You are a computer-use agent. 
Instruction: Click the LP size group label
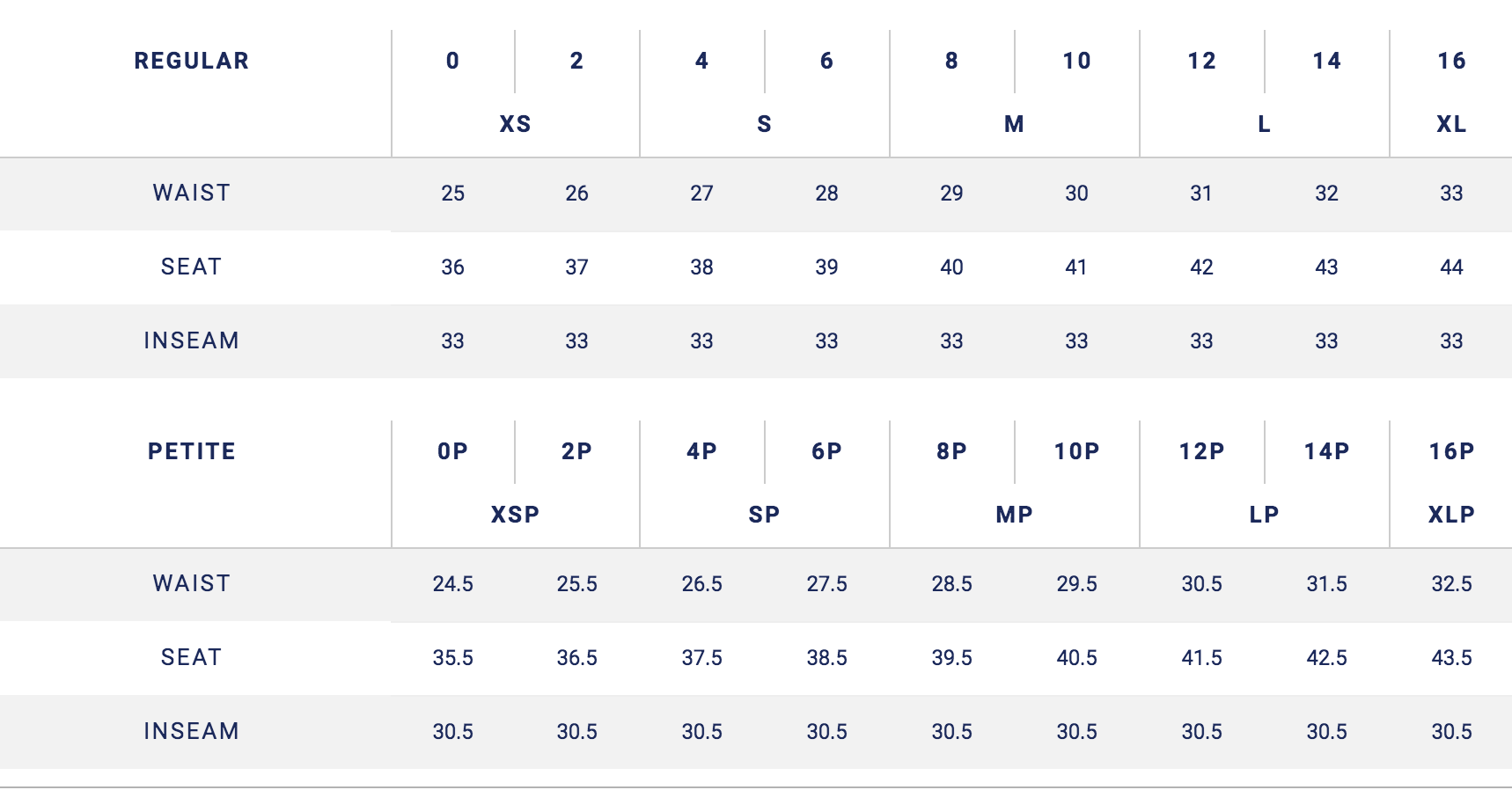1264,515
